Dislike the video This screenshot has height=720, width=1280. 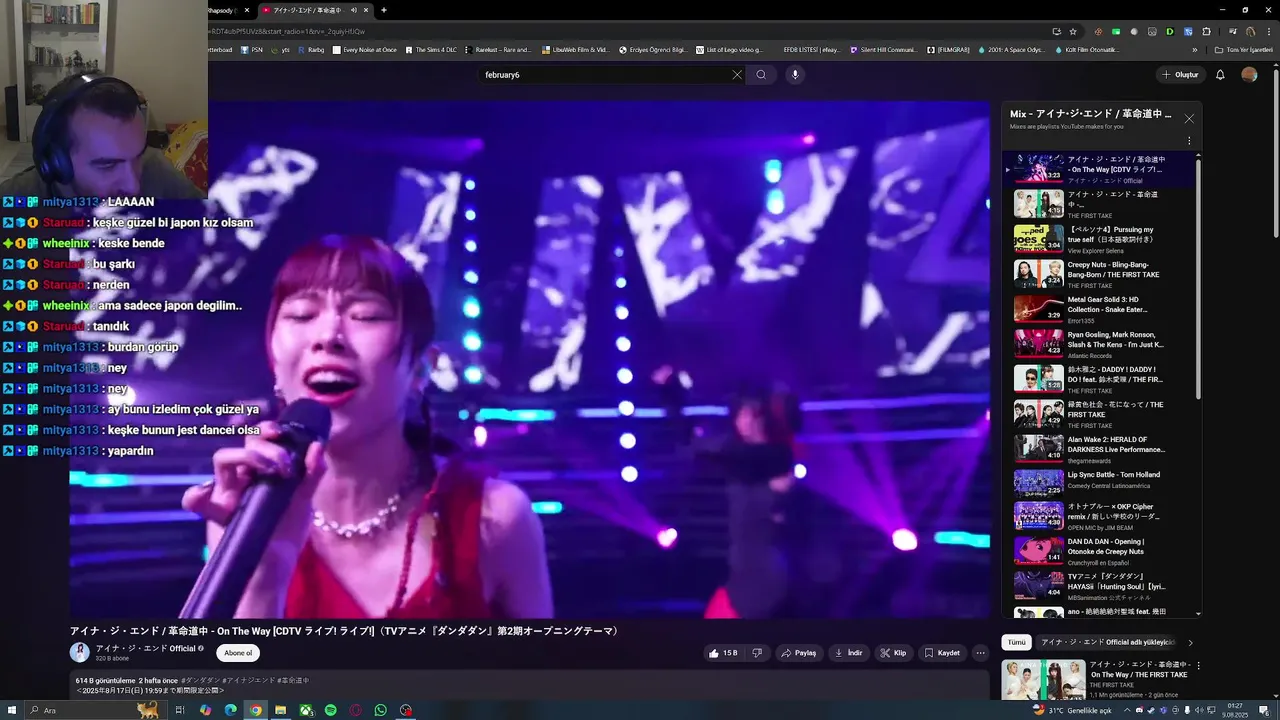(757, 653)
